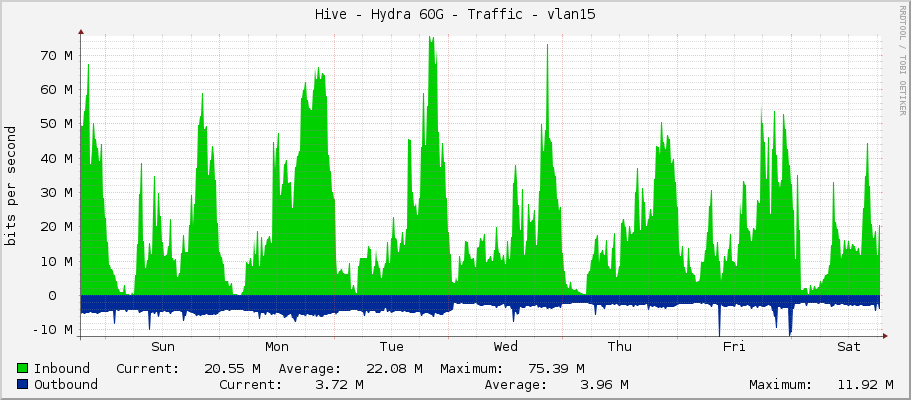The width and height of the screenshot is (911, 400).
Task: Click the Inbound current value '20.55 M'
Action: click(x=232, y=369)
